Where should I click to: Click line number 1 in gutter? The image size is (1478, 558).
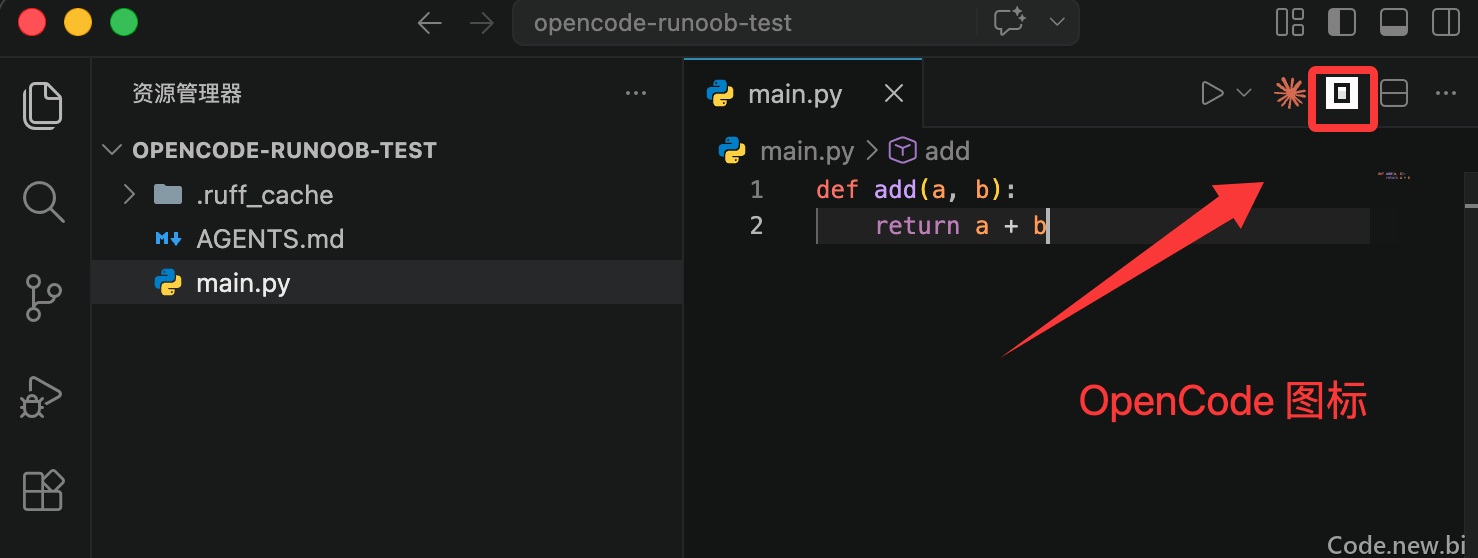click(x=756, y=189)
